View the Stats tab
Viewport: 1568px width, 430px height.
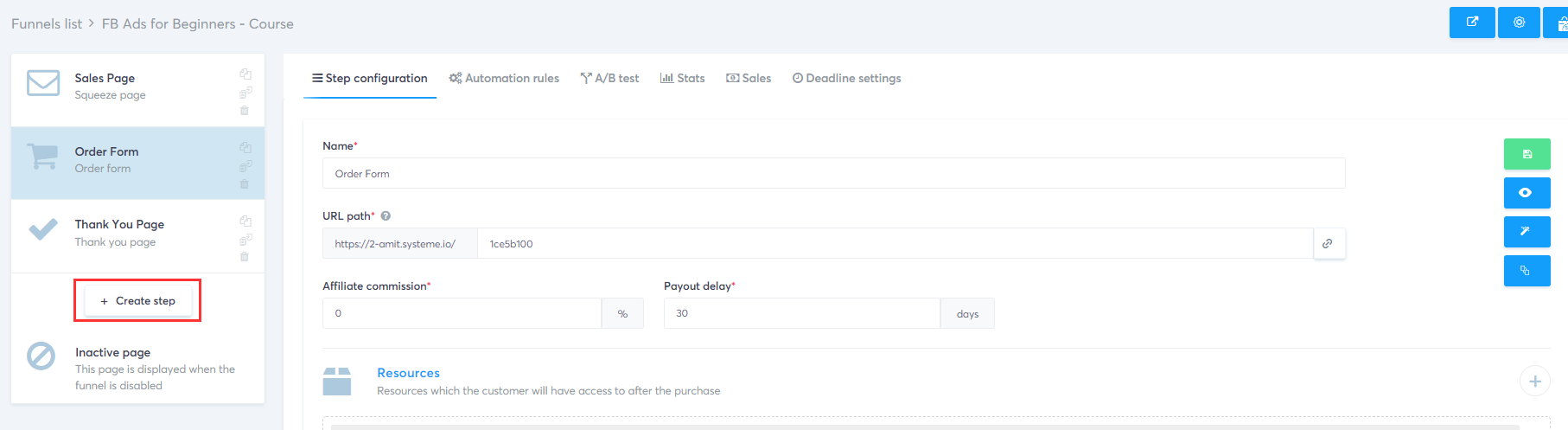683,78
